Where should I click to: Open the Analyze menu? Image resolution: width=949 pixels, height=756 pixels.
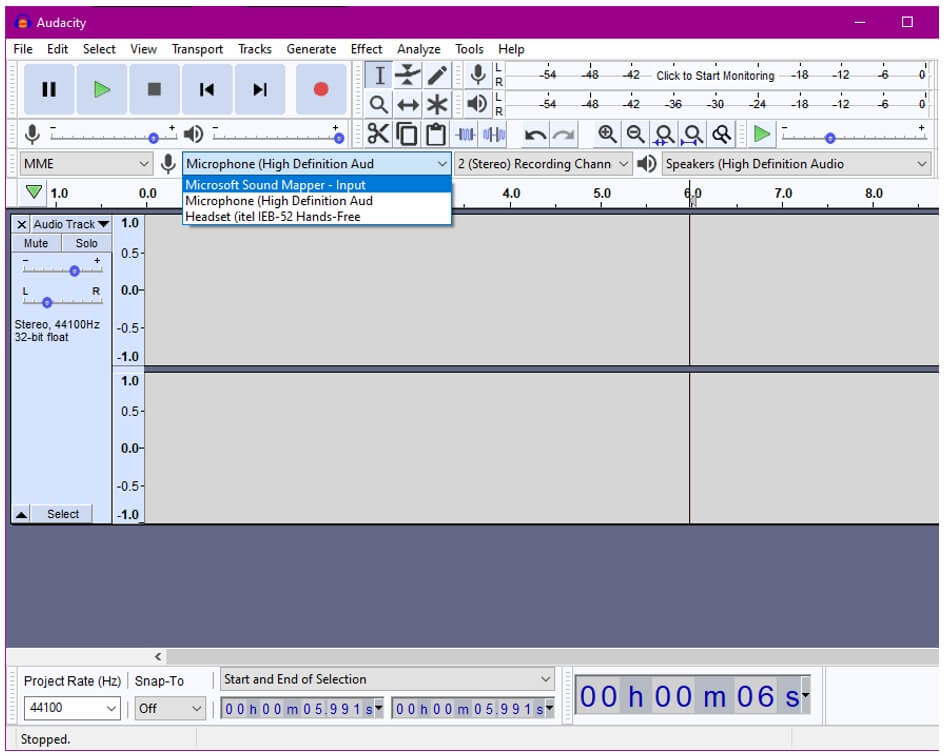pos(419,49)
